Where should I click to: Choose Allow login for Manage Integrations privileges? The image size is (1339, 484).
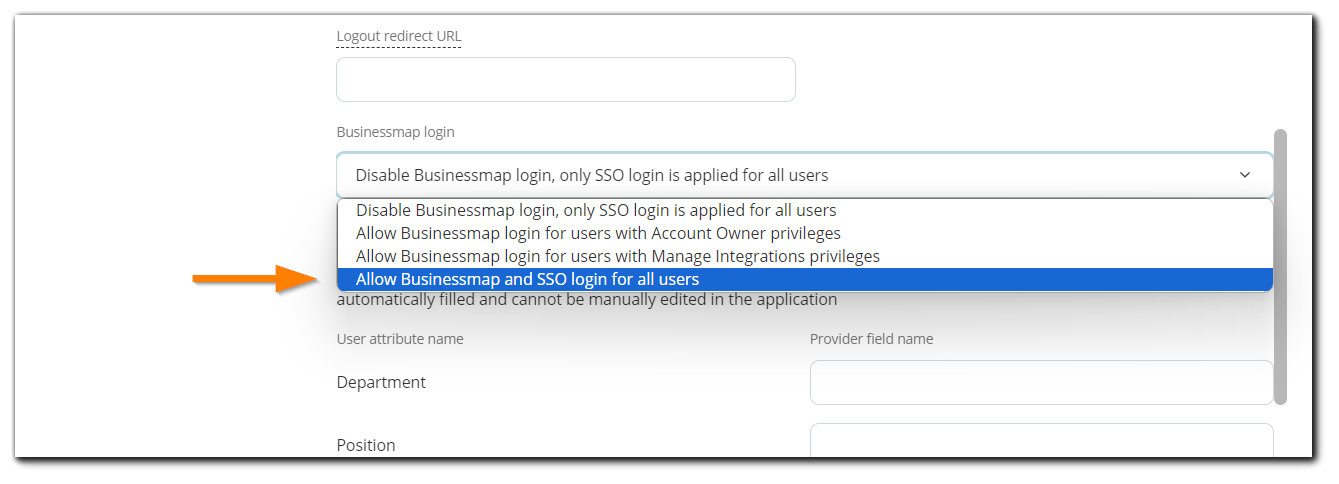805,256
